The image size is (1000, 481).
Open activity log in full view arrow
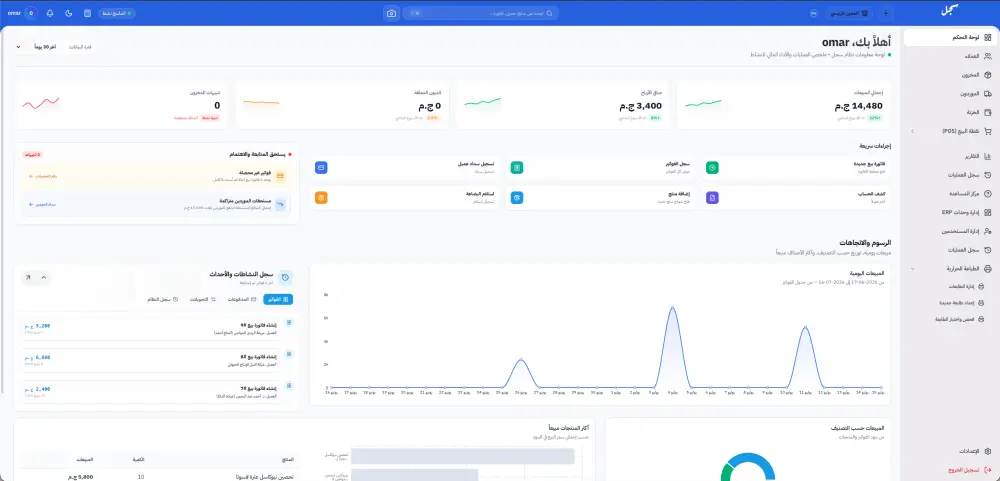27,278
